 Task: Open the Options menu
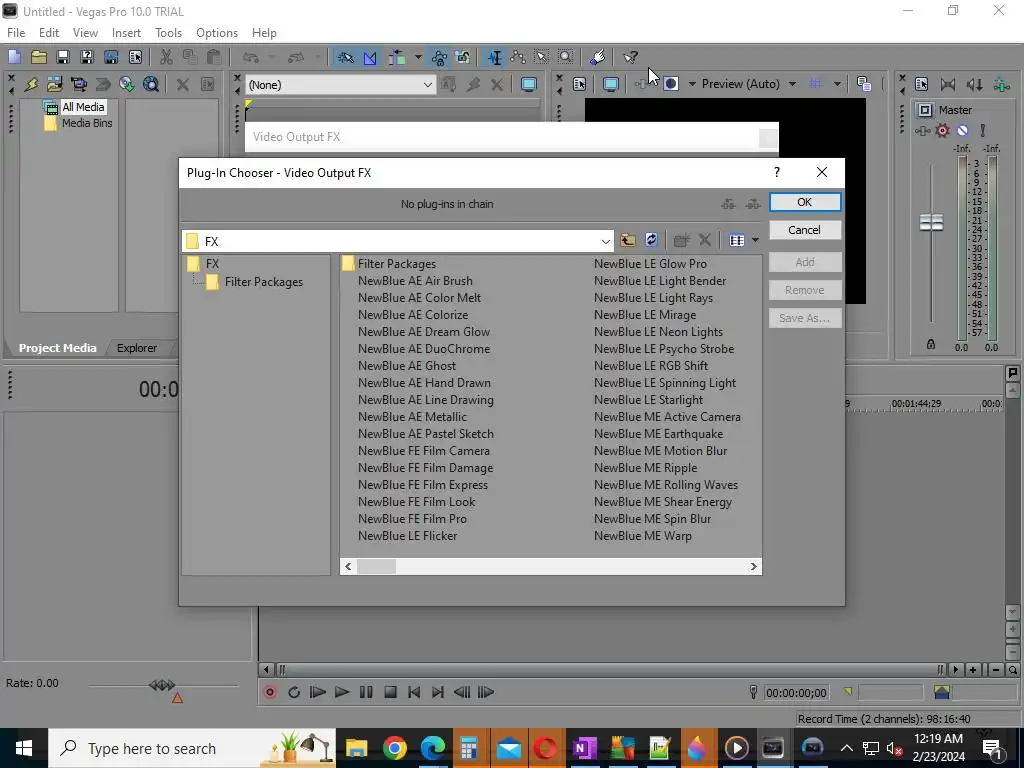coord(217,33)
